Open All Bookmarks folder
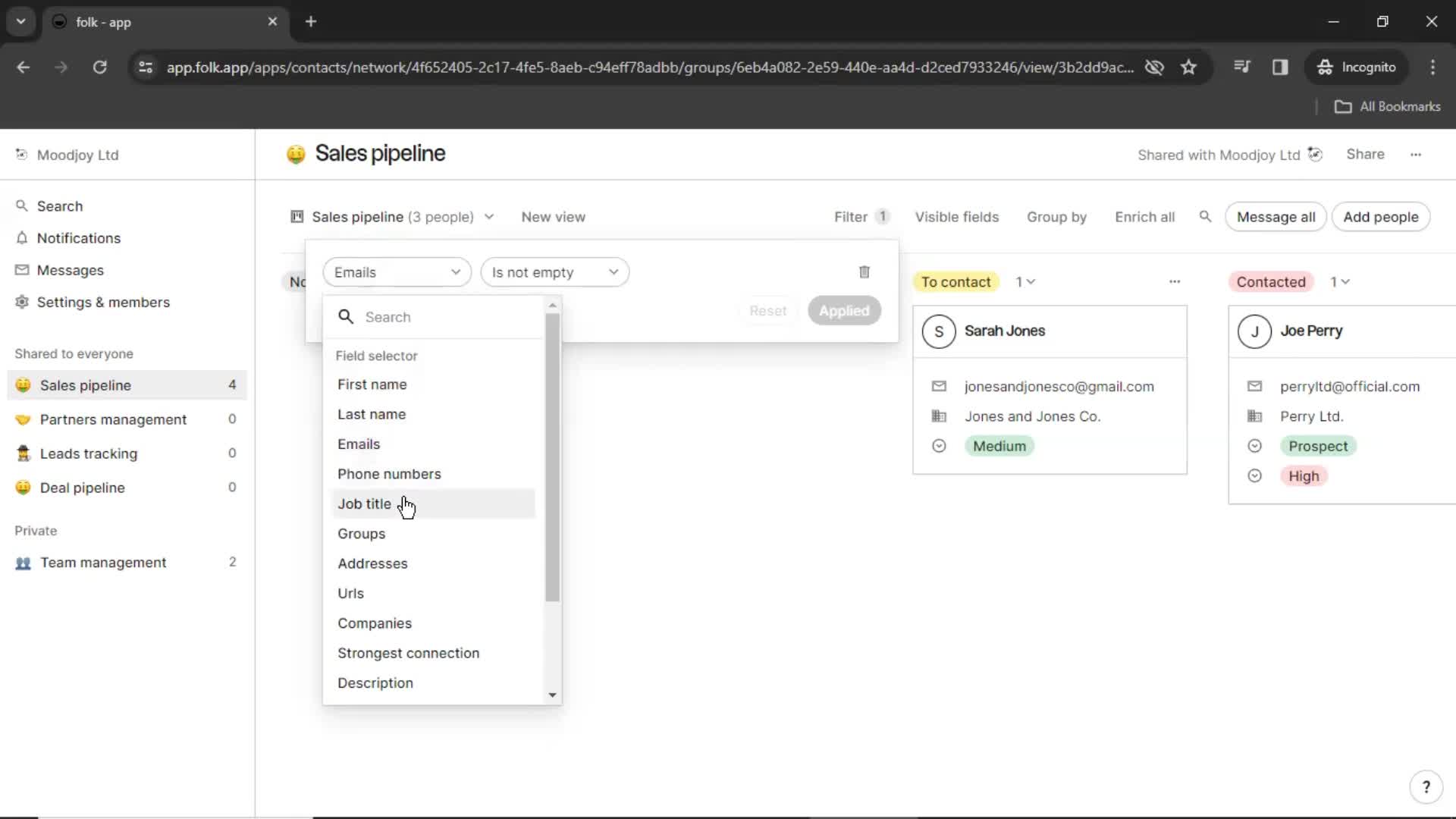This screenshot has width=1456, height=819. click(x=1387, y=107)
